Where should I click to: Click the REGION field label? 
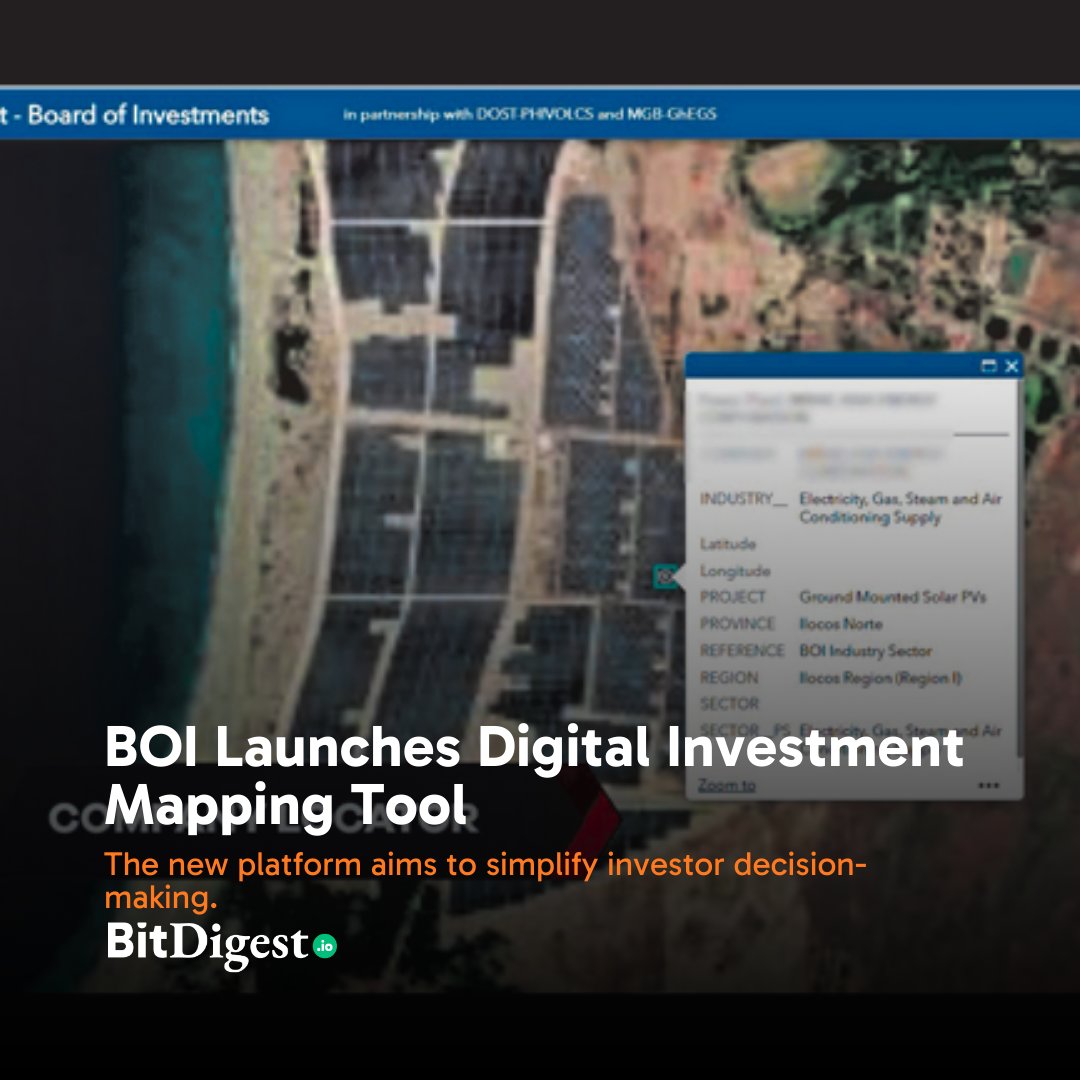click(729, 678)
